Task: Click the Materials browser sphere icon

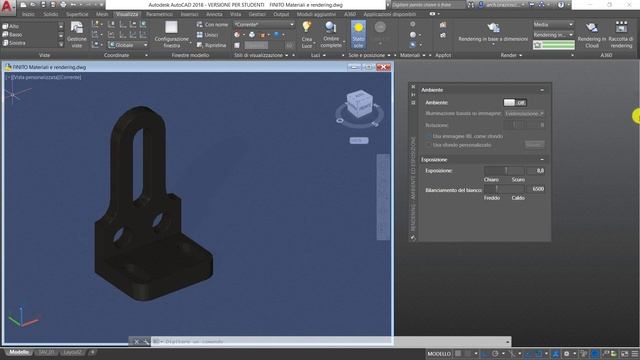Action: click(x=413, y=35)
